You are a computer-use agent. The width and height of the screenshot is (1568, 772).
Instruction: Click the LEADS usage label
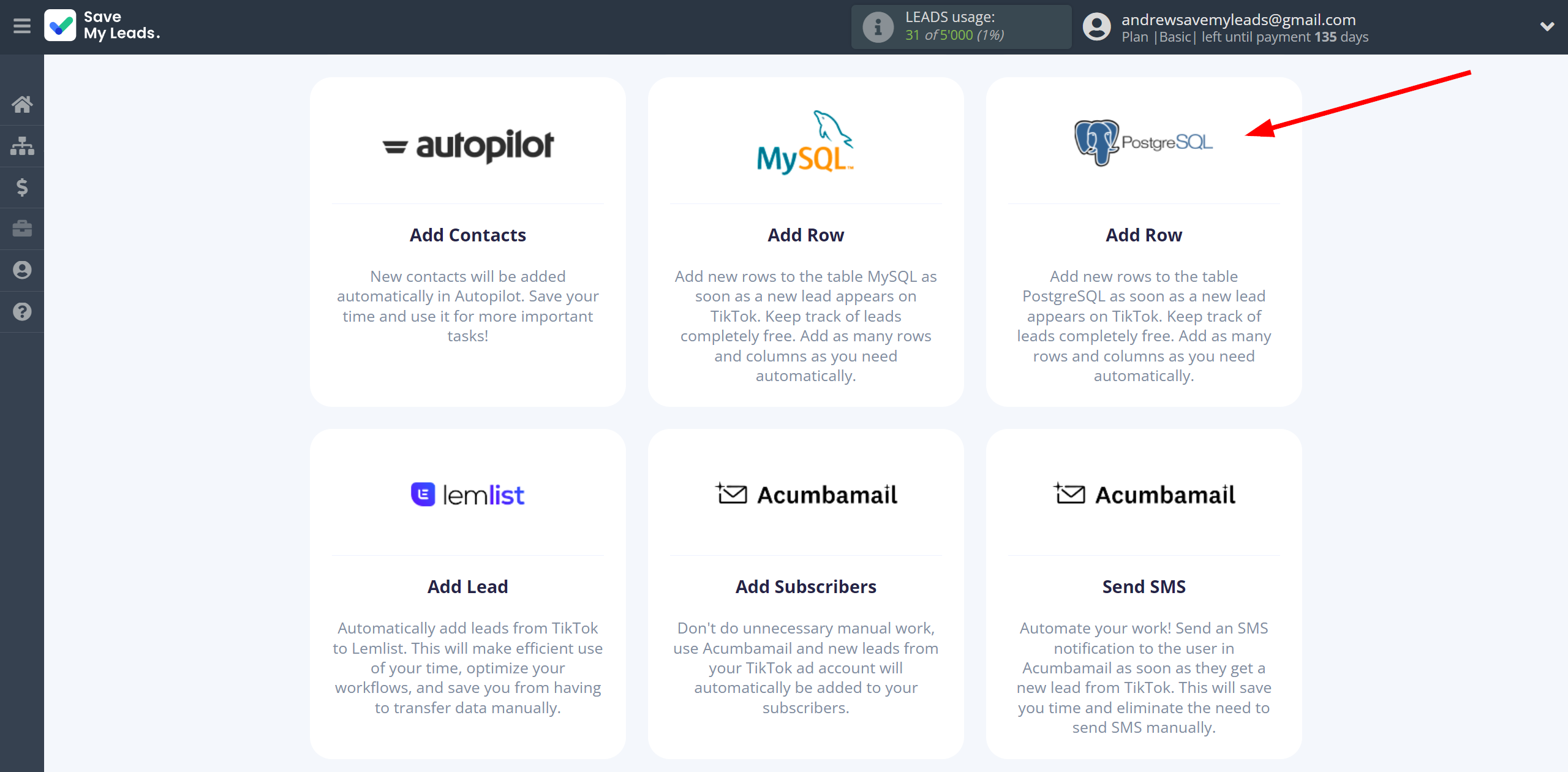coord(950,17)
